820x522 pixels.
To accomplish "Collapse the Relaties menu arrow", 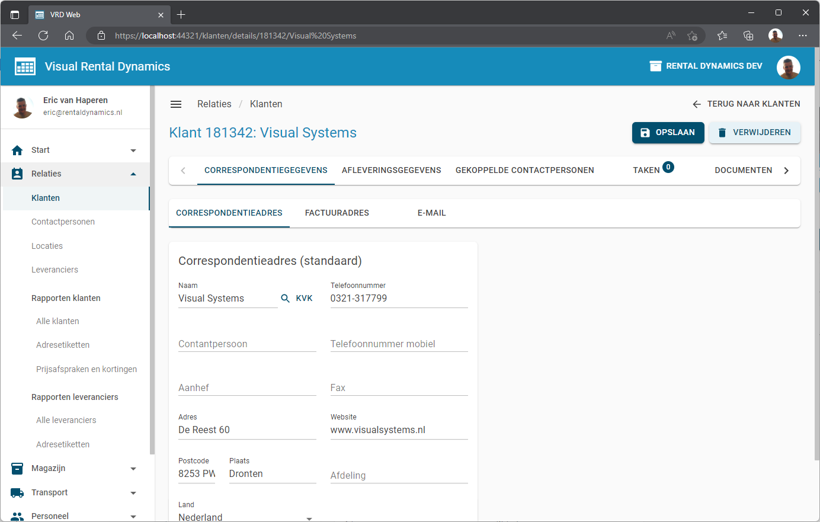I will 133,174.
